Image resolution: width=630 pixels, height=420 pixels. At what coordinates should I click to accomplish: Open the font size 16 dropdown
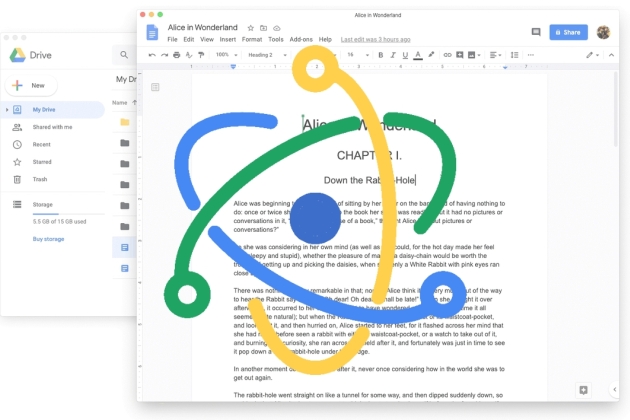click(358, 55)
